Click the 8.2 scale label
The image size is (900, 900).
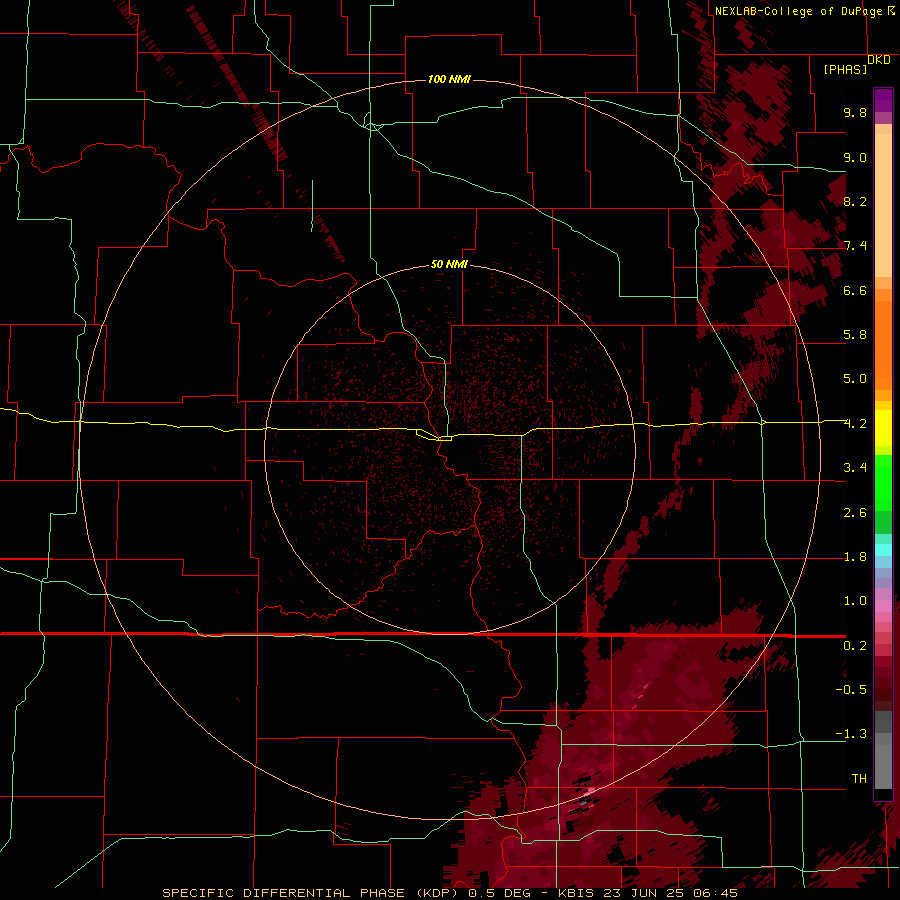tap(855, 201)
